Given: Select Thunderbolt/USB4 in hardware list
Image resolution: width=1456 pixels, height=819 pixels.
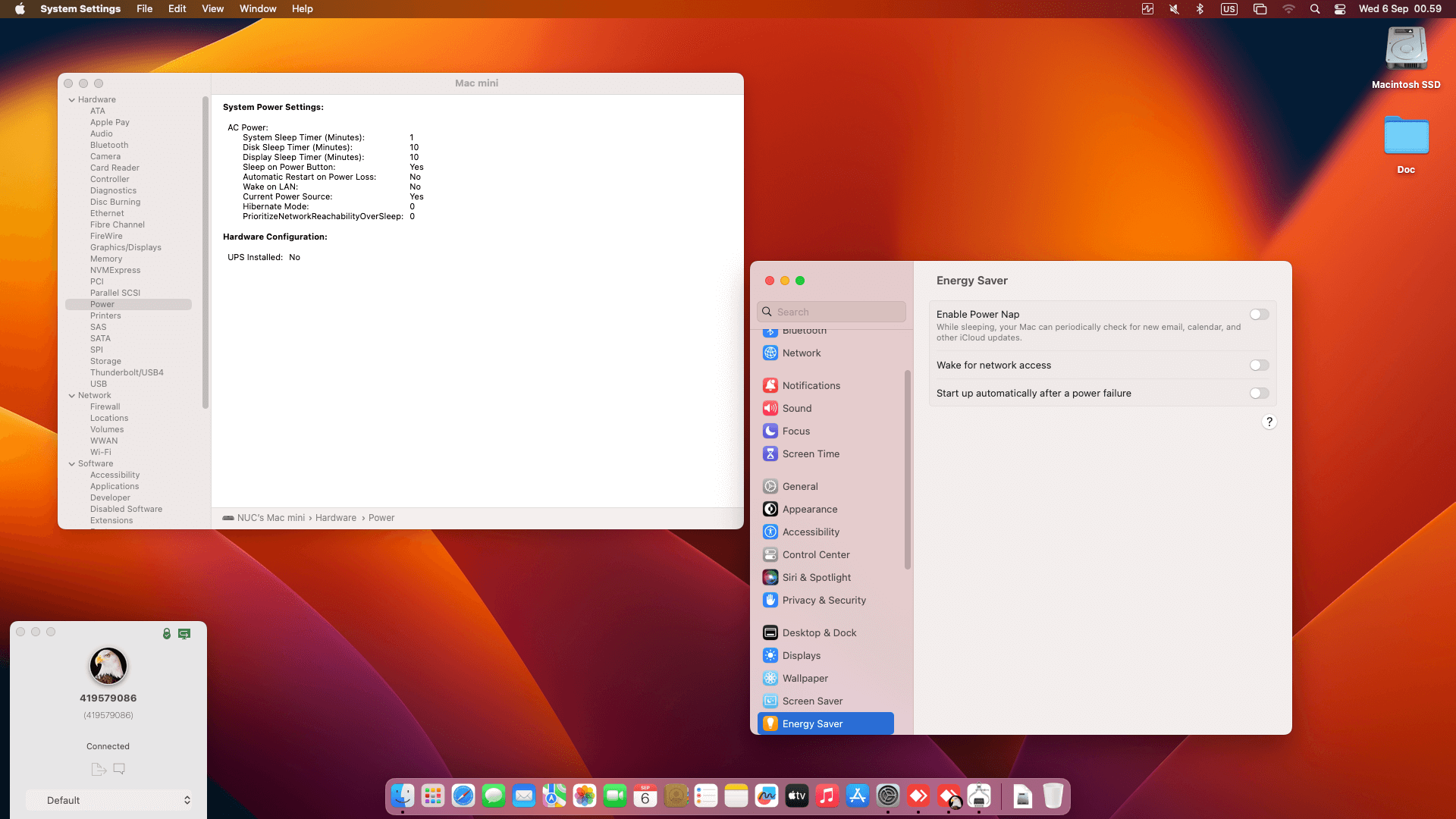Looking at the screenshot, I should click(x=127, y=372).
